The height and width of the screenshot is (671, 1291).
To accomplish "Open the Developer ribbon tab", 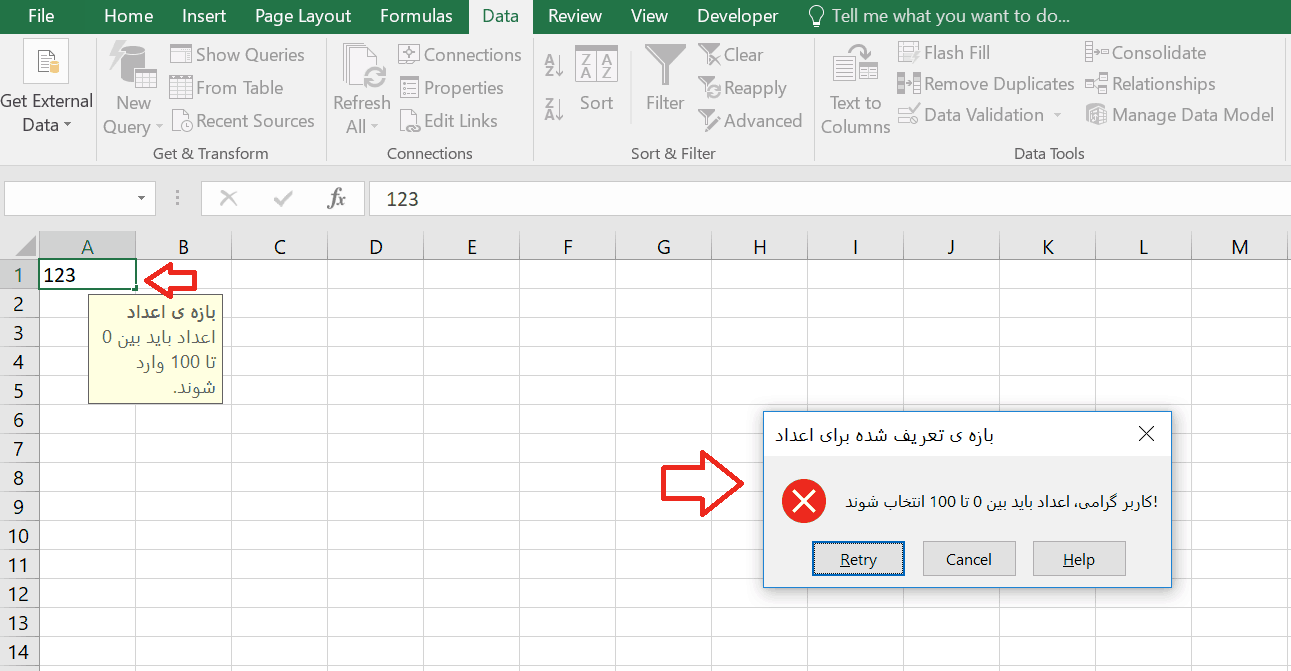I will (x=737, y=16).
